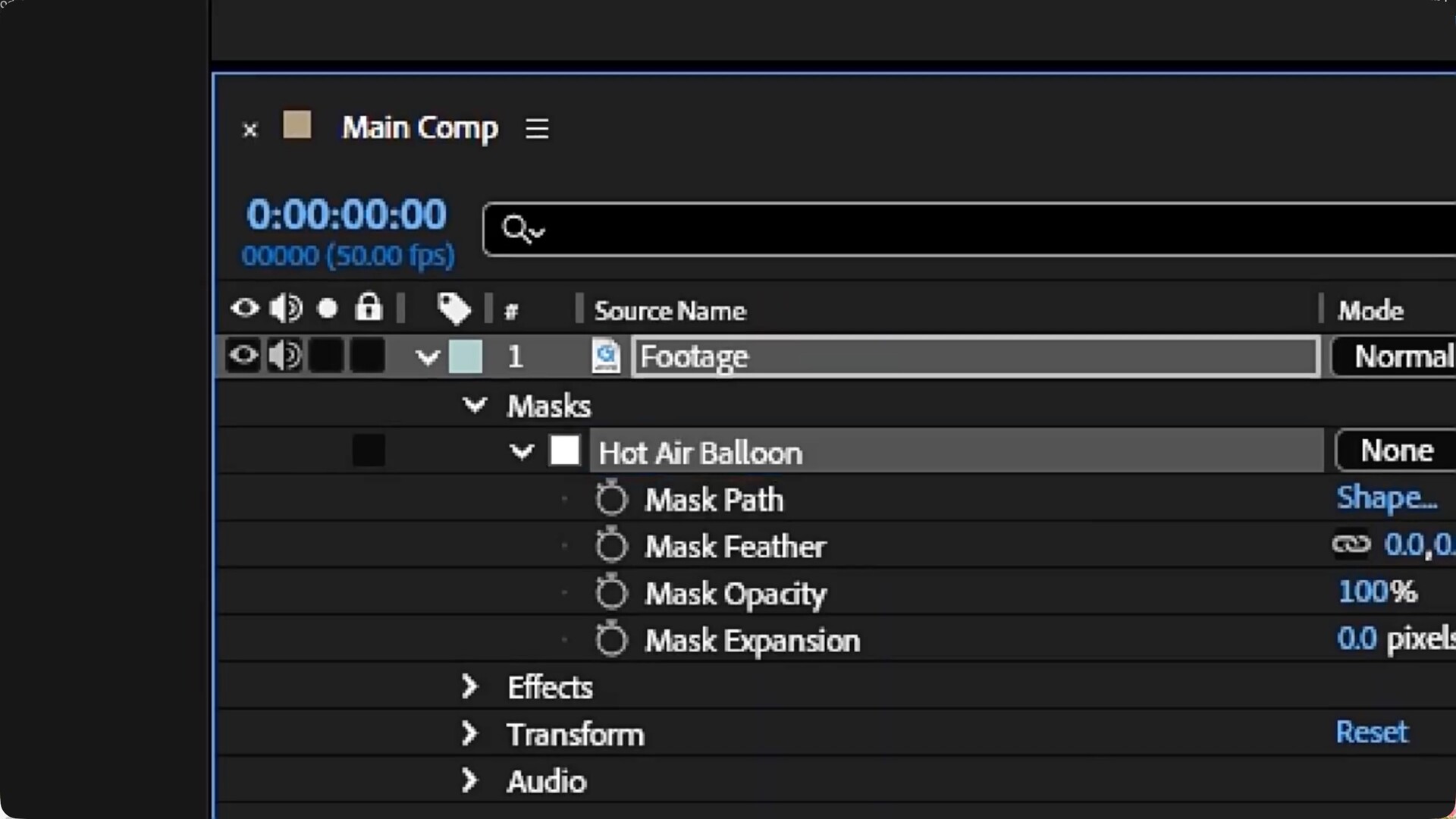Viewport: 1456px width, 819px height.
Task: Click the search magnifier icon
Action: 517,228
